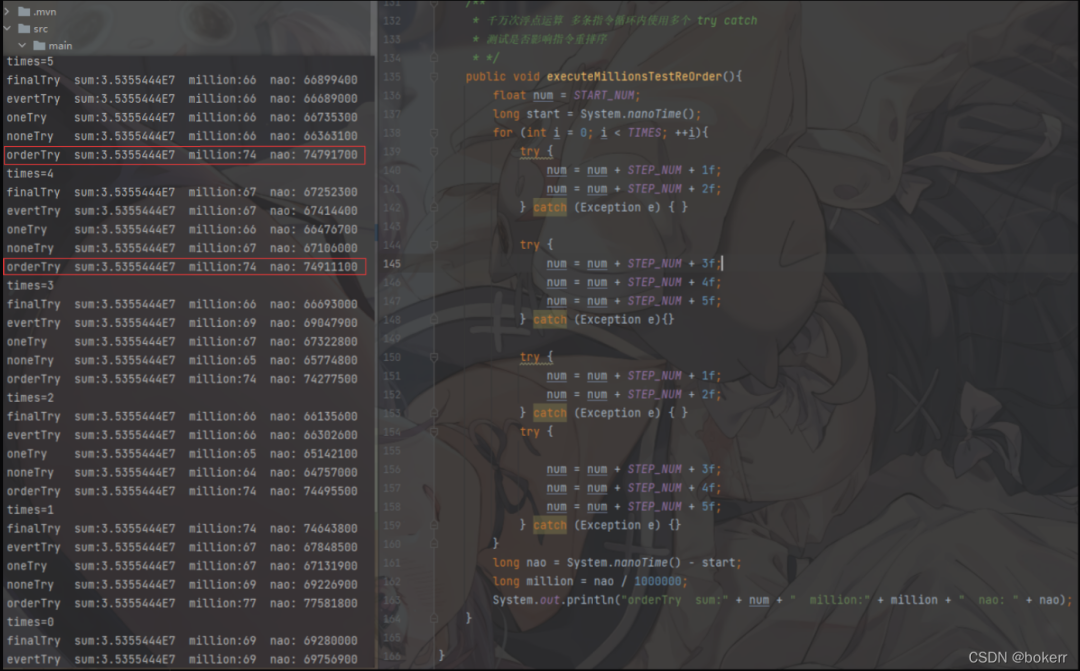The image size is (1080, 671).
Task: Click console row with nao: 66363100
Action: (182, 136)
